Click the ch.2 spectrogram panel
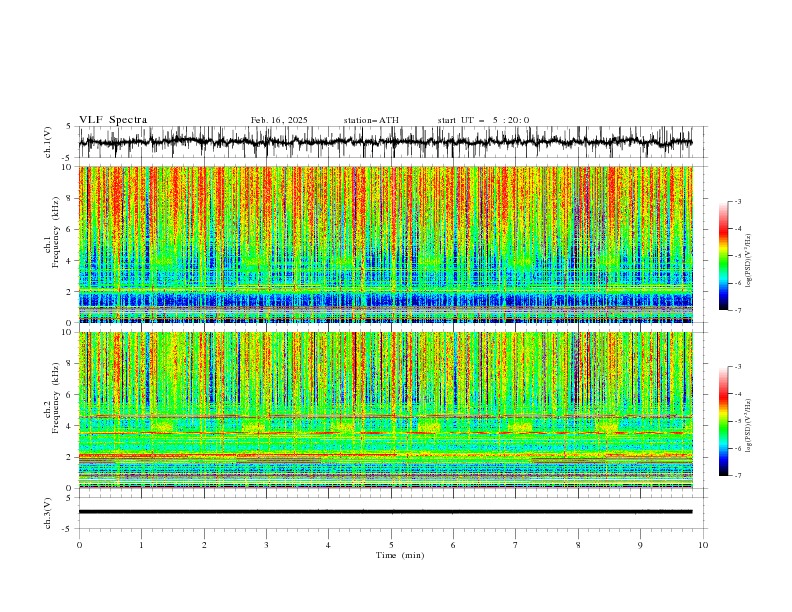The image size is (792, 612). [385, 410]
